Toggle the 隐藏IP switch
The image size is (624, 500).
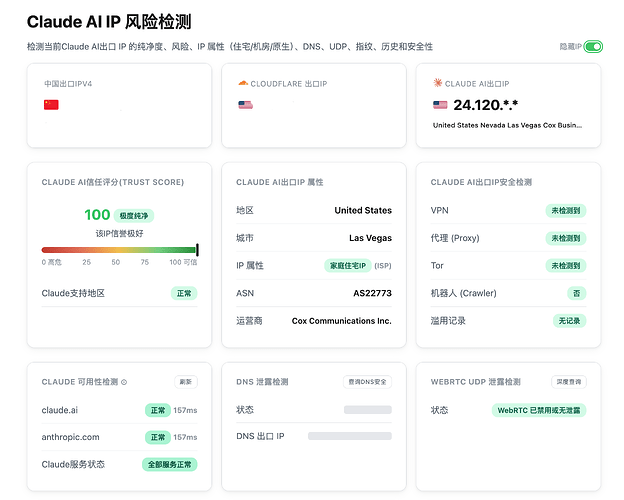point(593,47)
